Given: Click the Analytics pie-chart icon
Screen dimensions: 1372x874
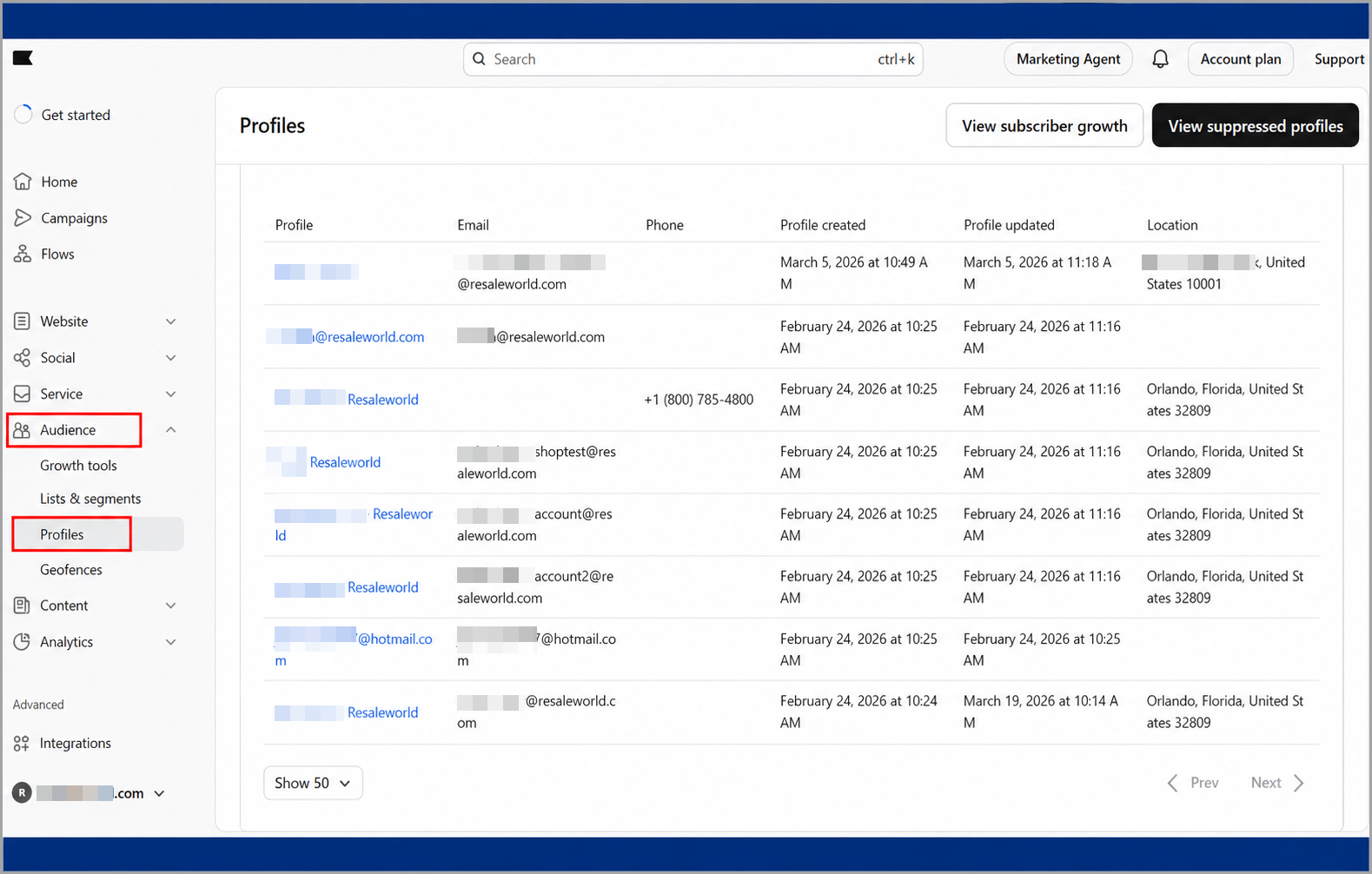Looking at the screenshot, I should click(22, 642).
